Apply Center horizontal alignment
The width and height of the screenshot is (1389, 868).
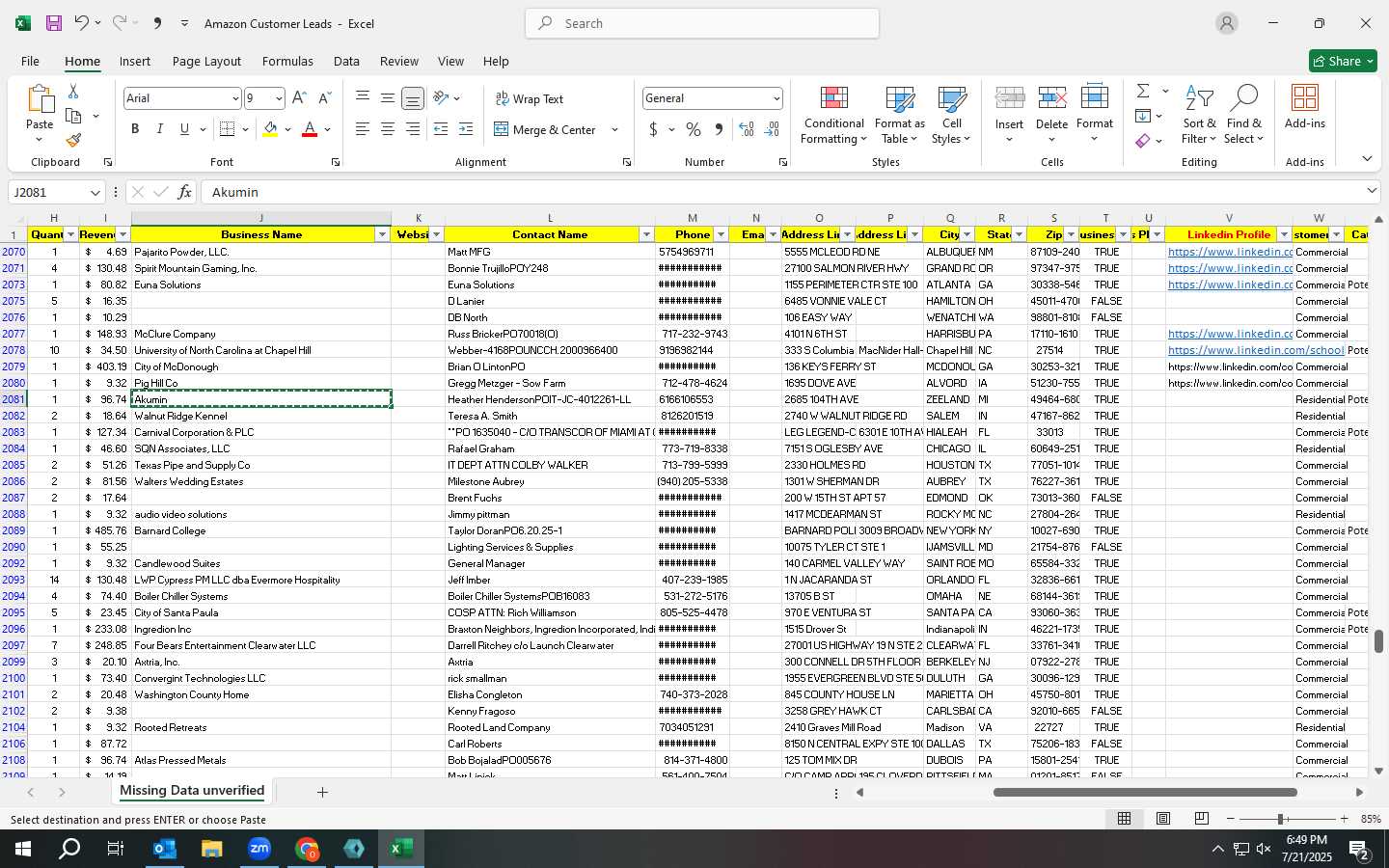(x=388, y=129)
